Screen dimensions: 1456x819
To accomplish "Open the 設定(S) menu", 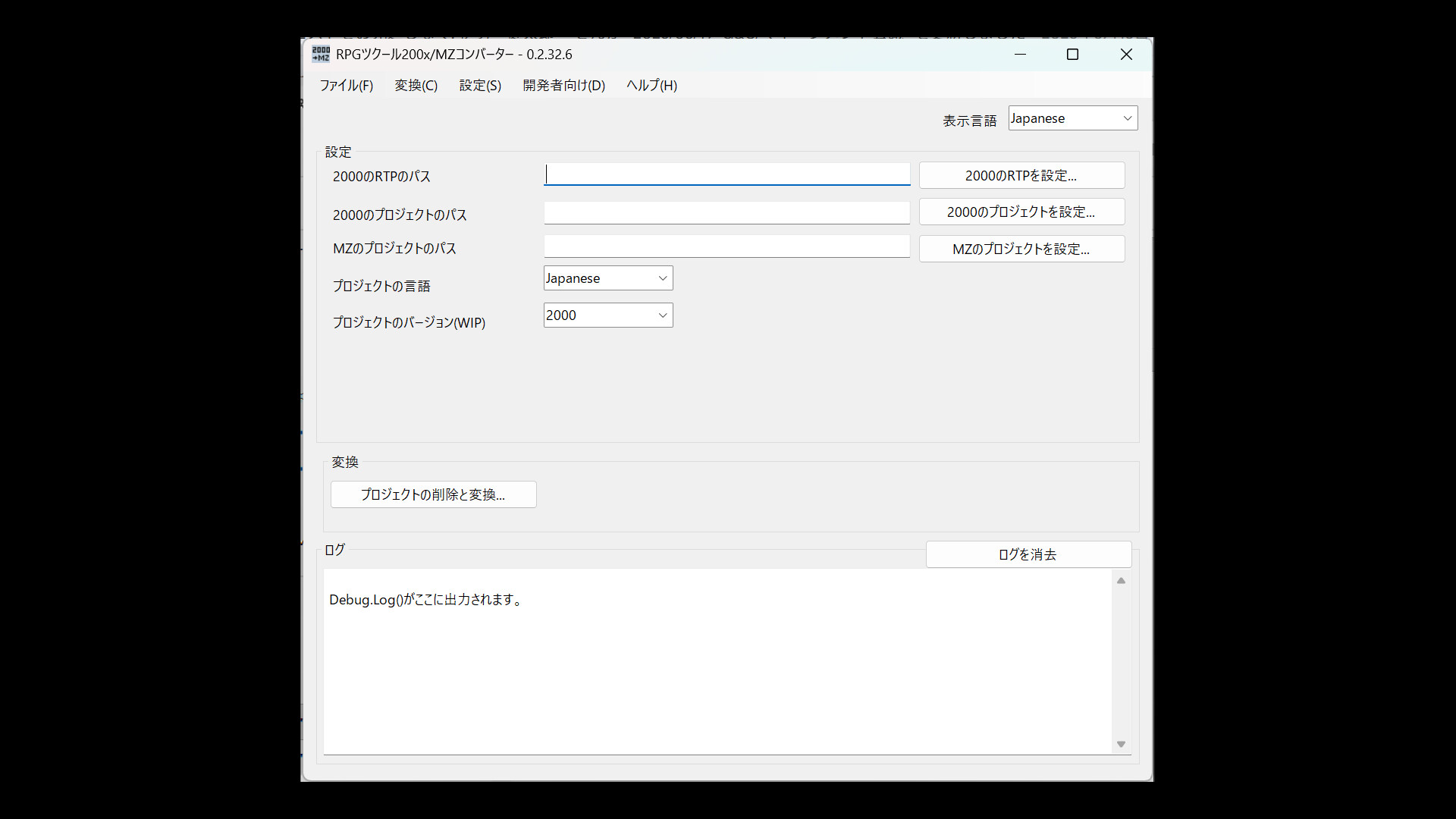I will tap(480, 86).
